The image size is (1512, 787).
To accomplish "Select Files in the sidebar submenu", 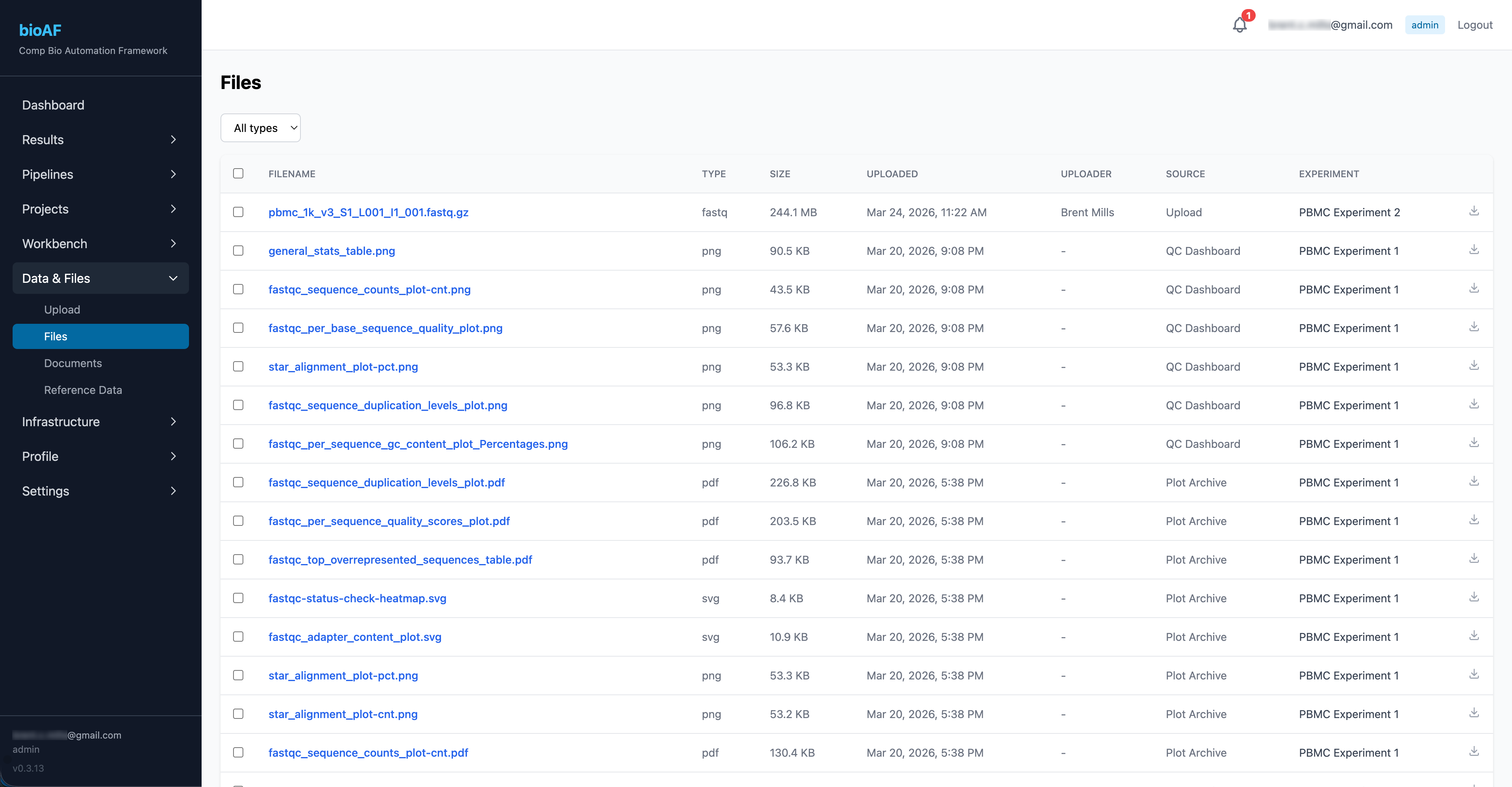I will click(100, 336).
